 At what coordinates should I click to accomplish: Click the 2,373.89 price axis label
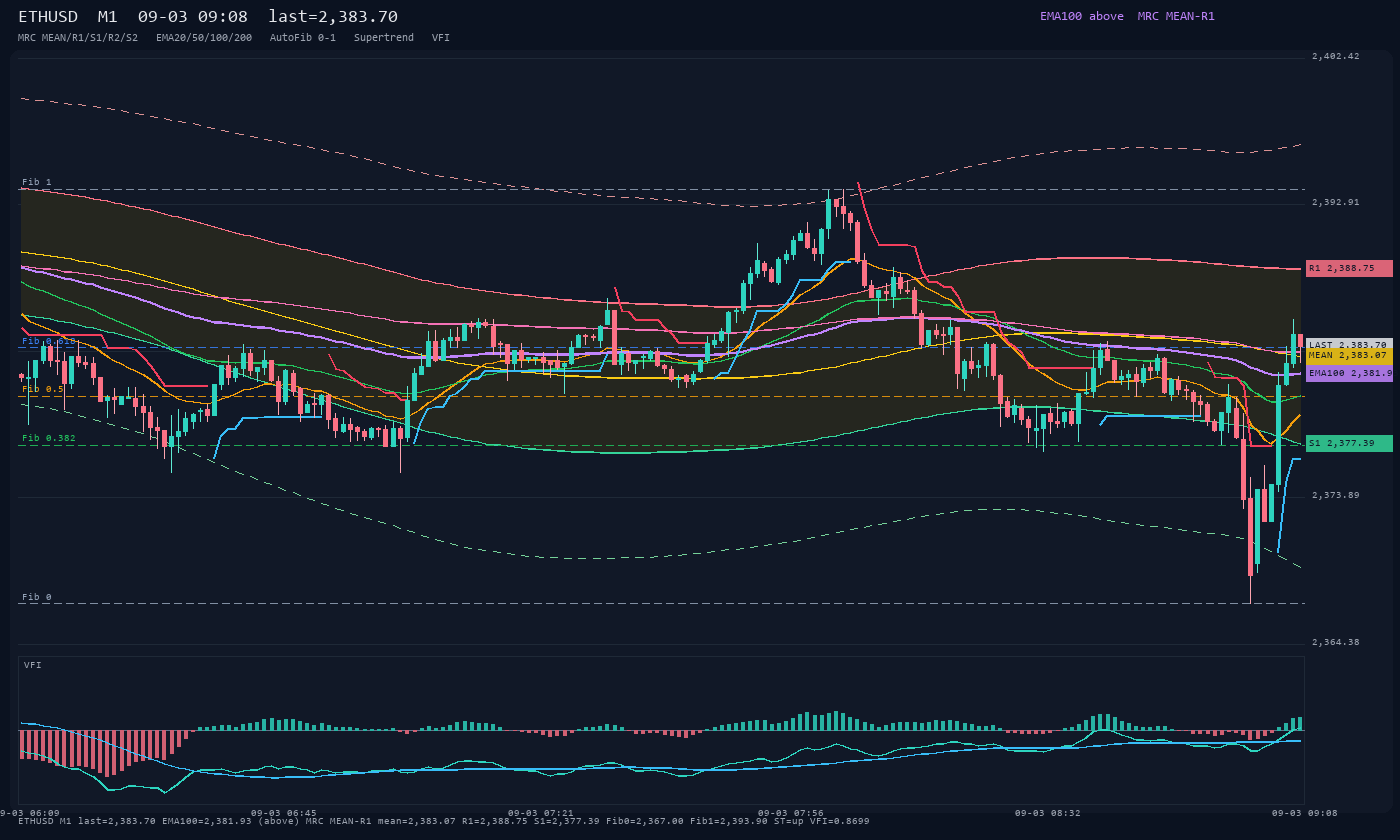click(x=1336, y=495)
